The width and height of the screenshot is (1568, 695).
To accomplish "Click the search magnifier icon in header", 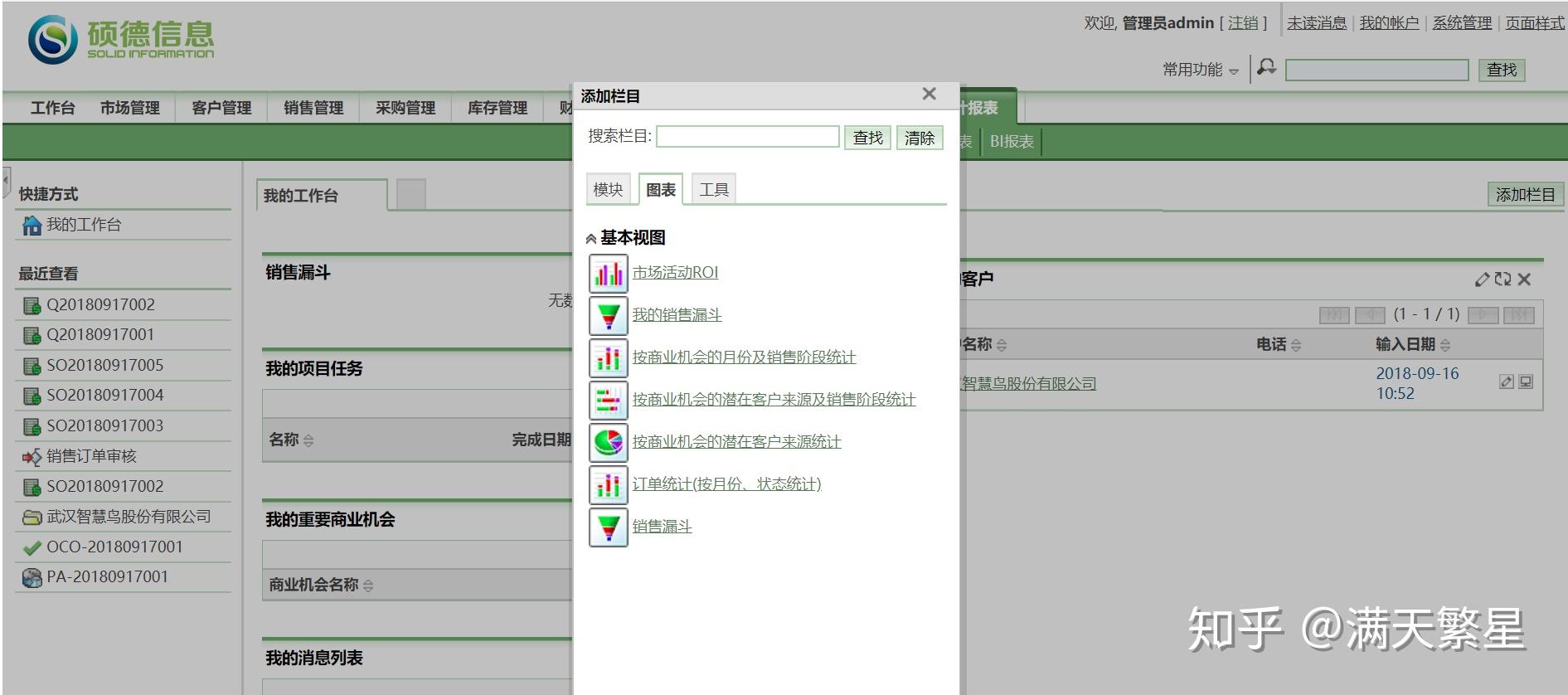I will click(x=1266, y=67).
